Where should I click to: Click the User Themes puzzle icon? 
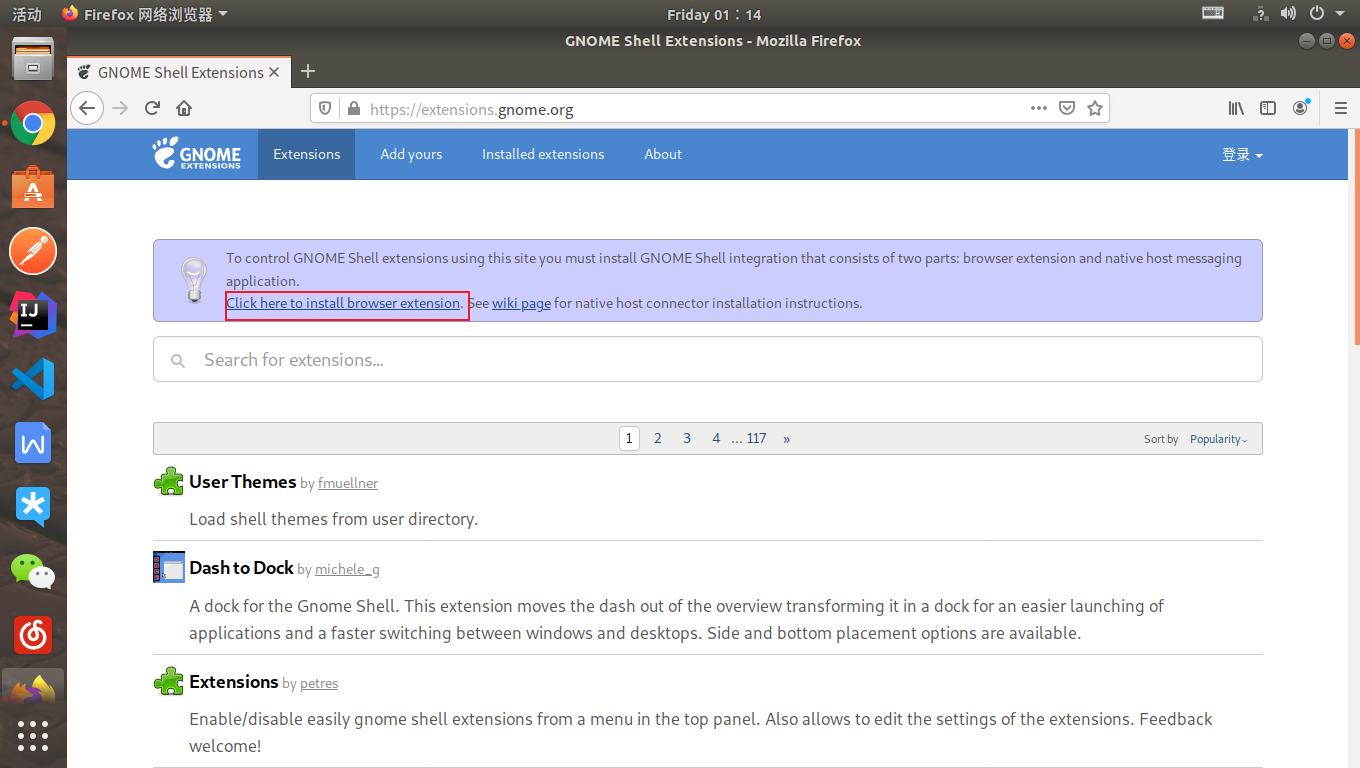point(168,482)
